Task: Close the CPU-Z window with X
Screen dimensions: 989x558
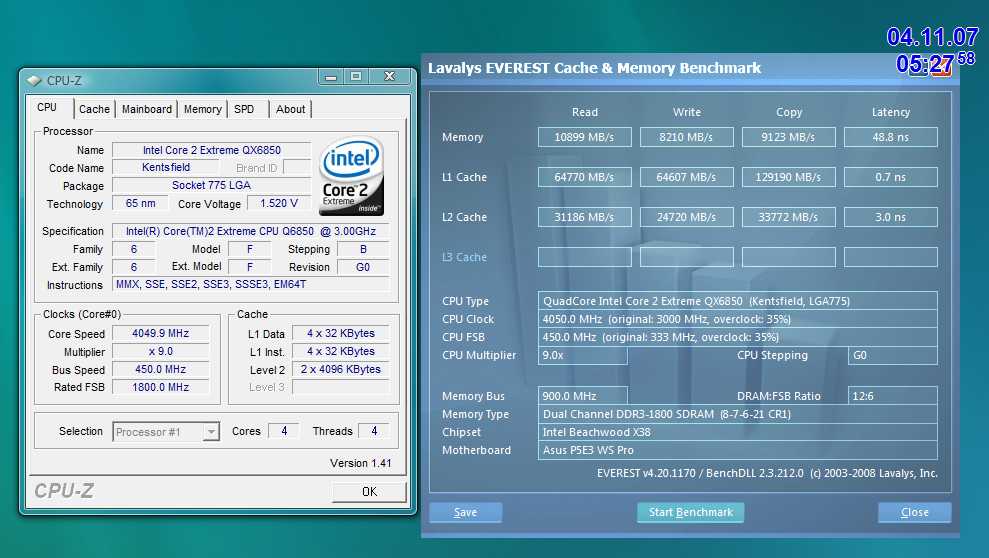Action: click(390, 77)
